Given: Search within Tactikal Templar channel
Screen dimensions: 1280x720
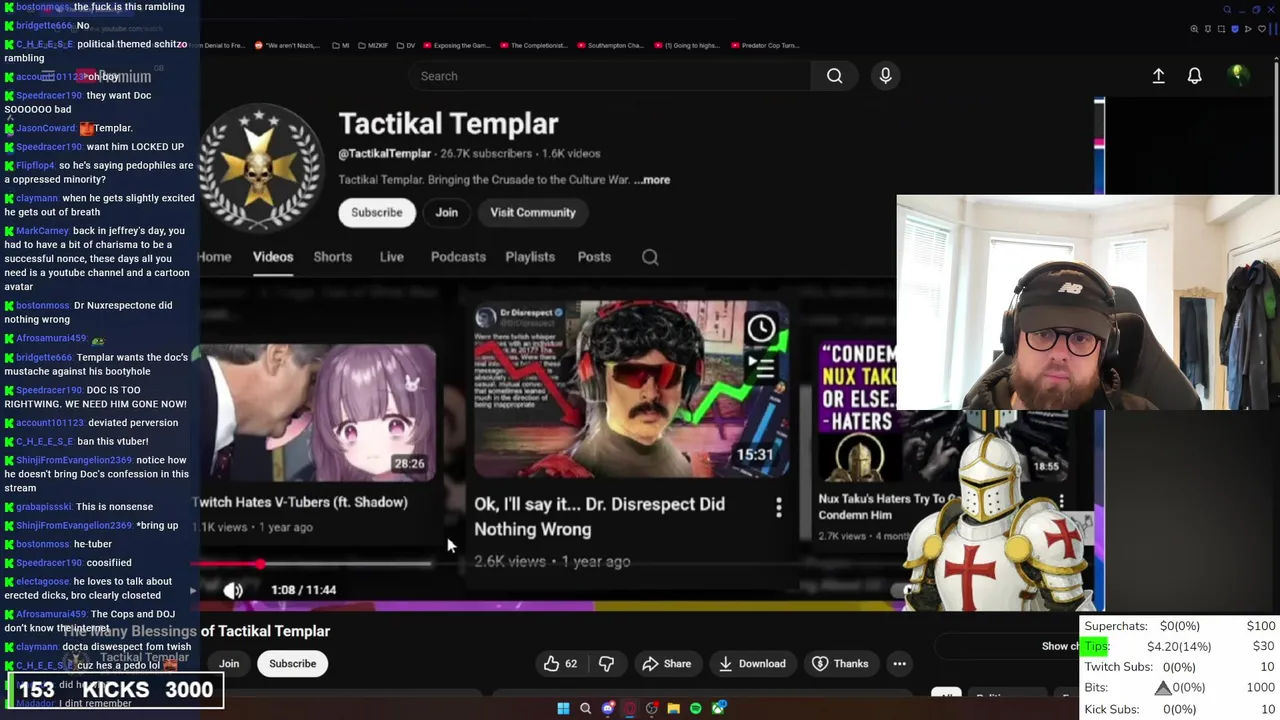Looking at the screenshot, I should [x=650, y=257].
